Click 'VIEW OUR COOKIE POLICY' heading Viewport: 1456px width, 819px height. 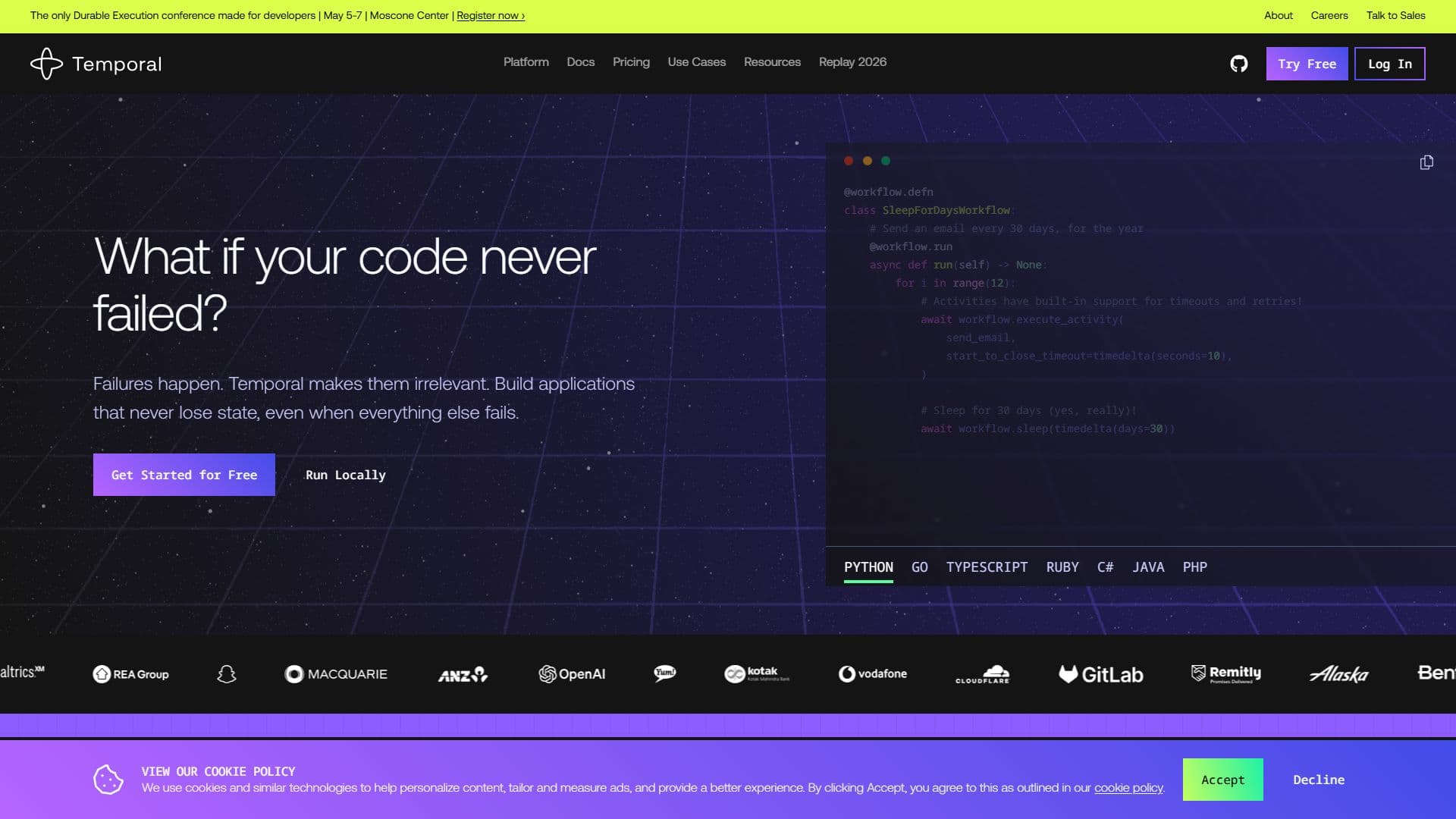(218, 771)
